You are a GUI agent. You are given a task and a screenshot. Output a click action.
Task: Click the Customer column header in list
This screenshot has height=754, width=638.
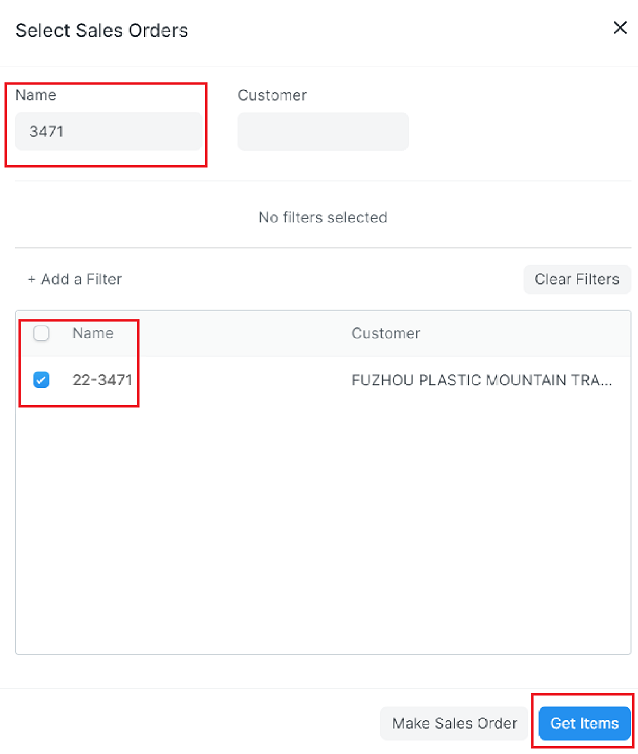[x=386, y=333]
